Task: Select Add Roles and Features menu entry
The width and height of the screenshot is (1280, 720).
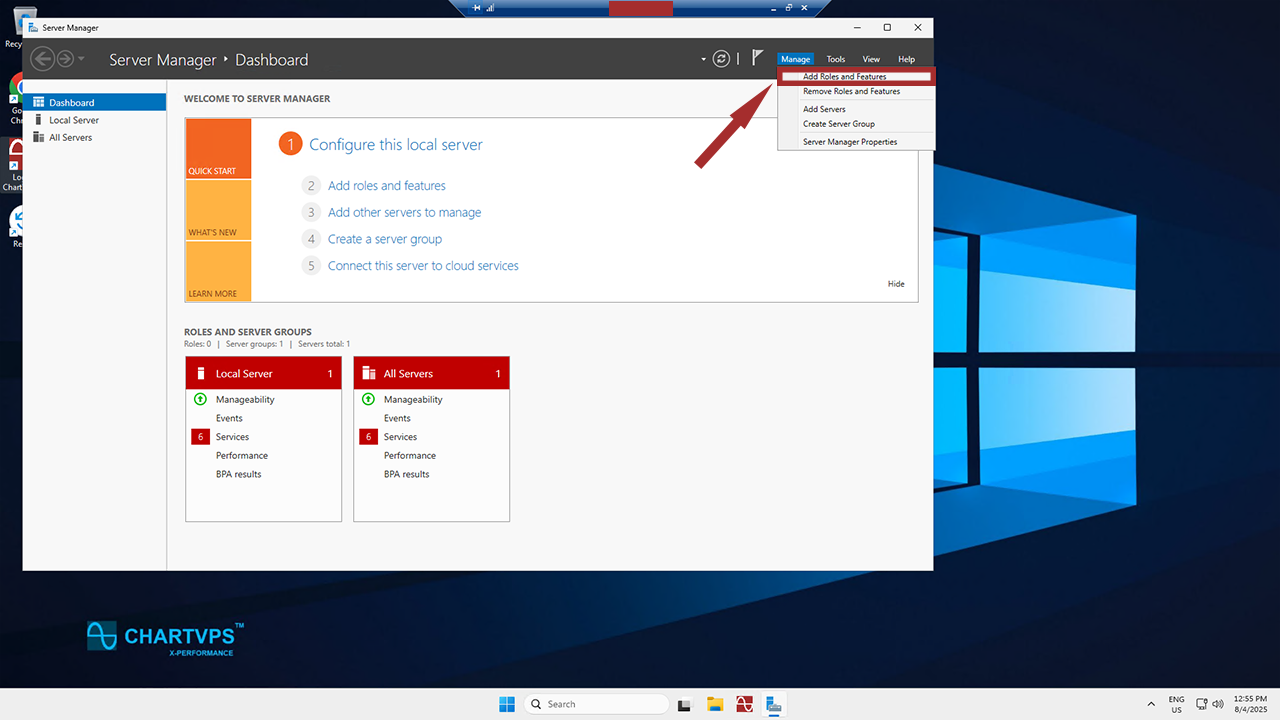Action: (844, 77)
